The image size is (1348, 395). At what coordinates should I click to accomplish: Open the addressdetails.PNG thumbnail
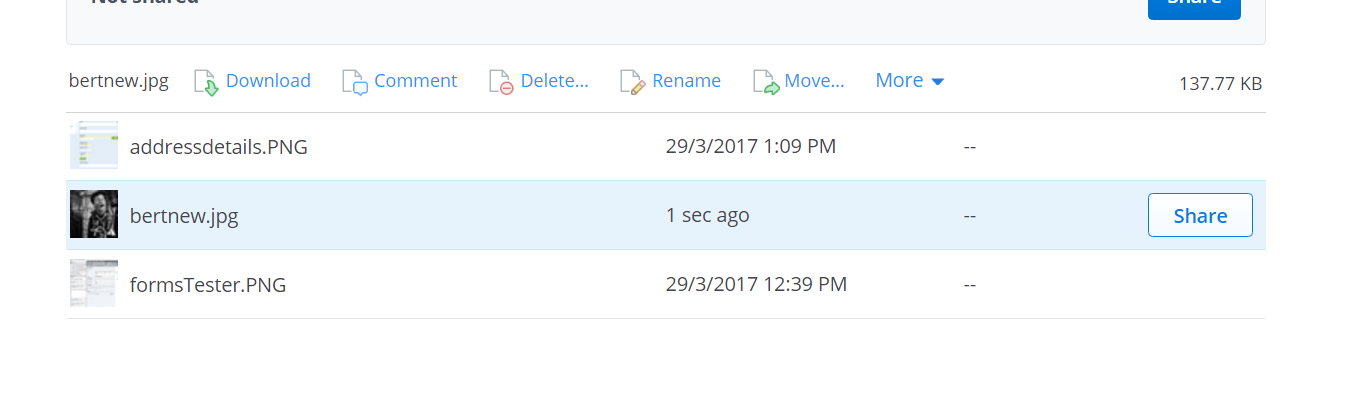point(94,146)
